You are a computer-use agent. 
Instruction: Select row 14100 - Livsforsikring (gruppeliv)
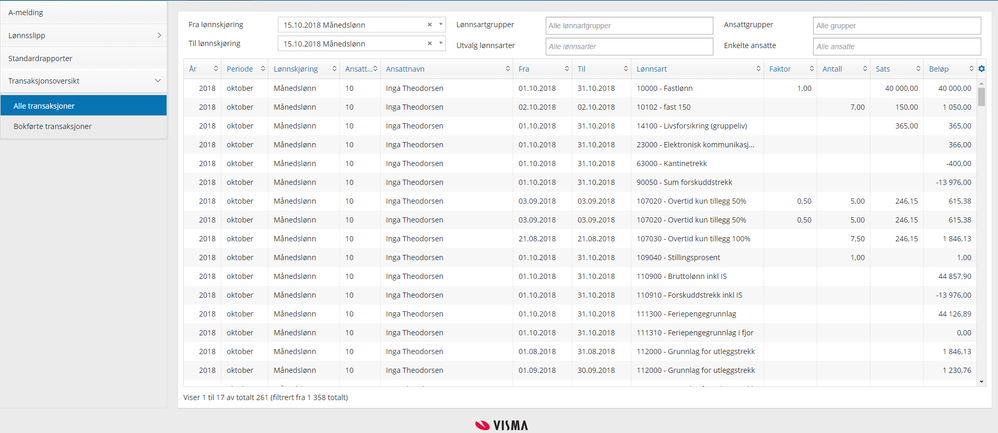point(580,126)
